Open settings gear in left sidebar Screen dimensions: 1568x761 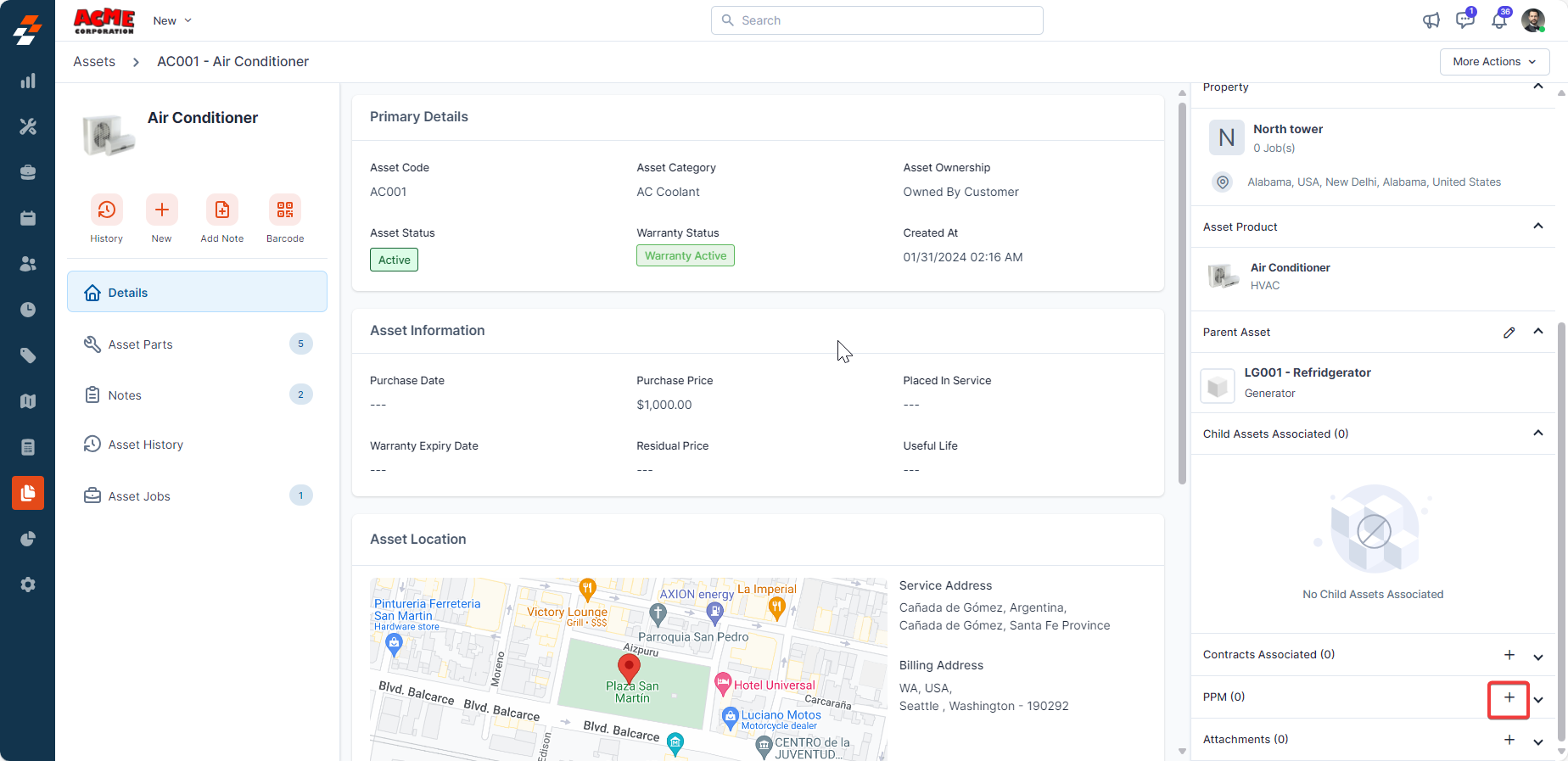[x=28, y=585]
